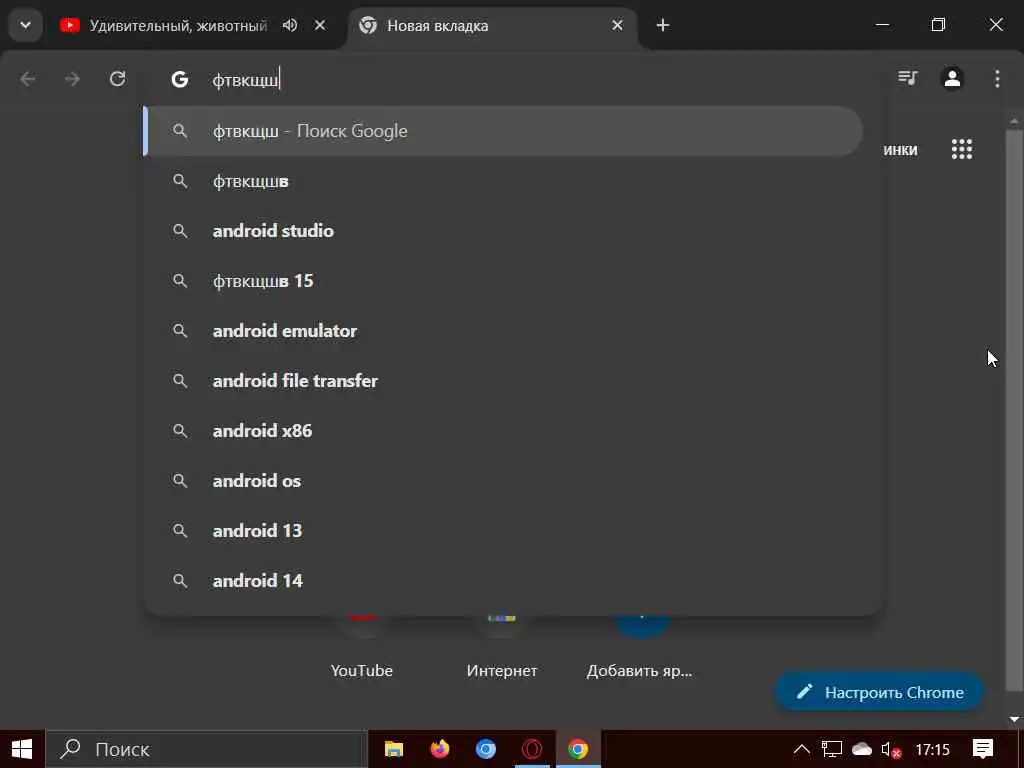Image resolution: width=1024 pixels, height=768 pixels.
Task: Open the tab search dropdown arrow
Action: click(25, 25)
